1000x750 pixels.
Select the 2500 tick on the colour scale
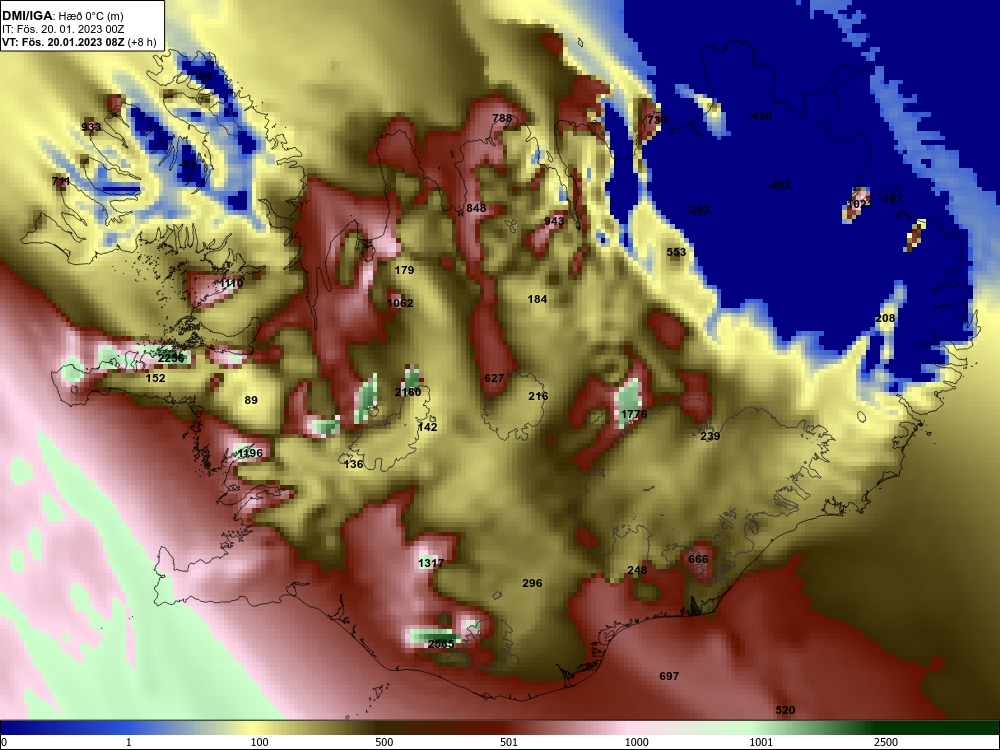pos(886,742)
